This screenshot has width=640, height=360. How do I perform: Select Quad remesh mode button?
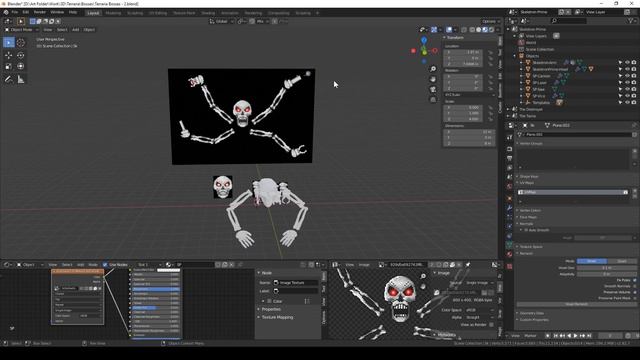[x=622, y=261]
